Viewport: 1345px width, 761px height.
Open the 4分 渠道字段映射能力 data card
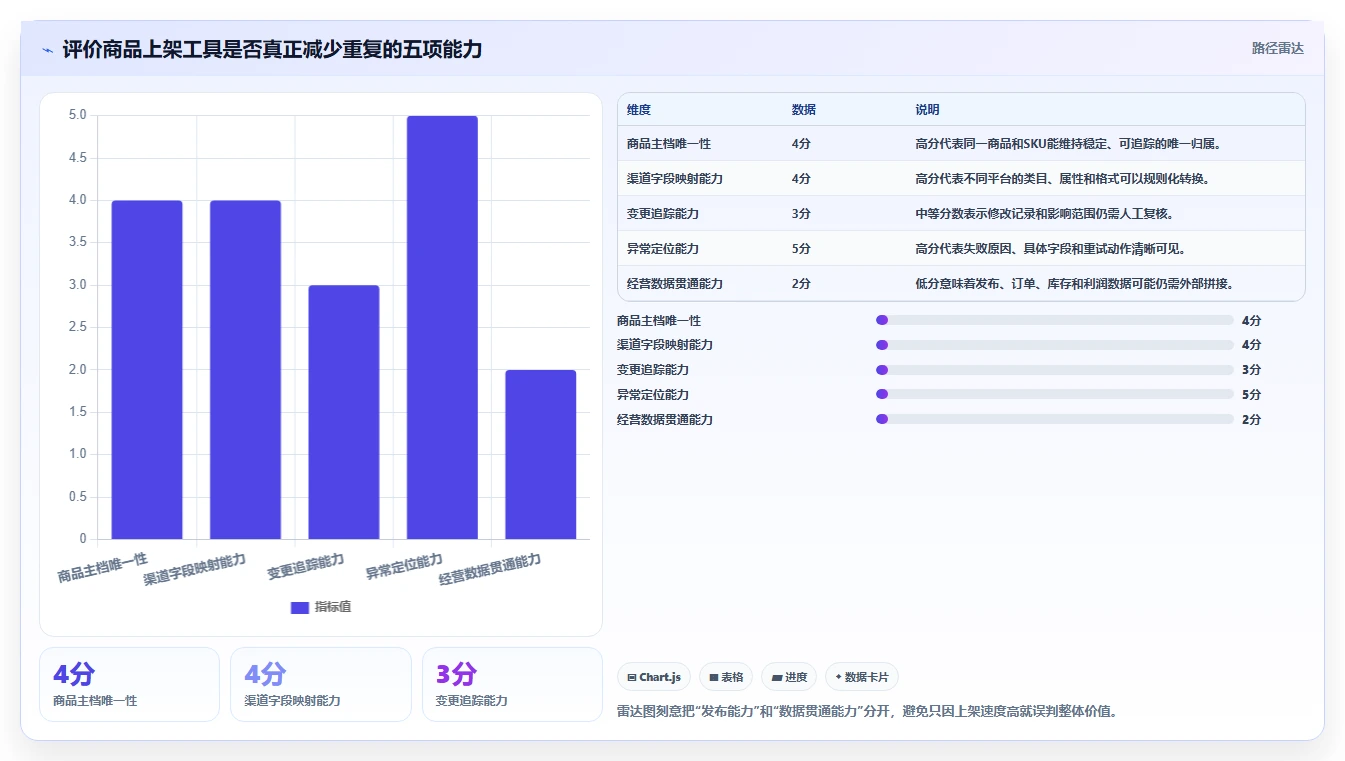point(320,684)
